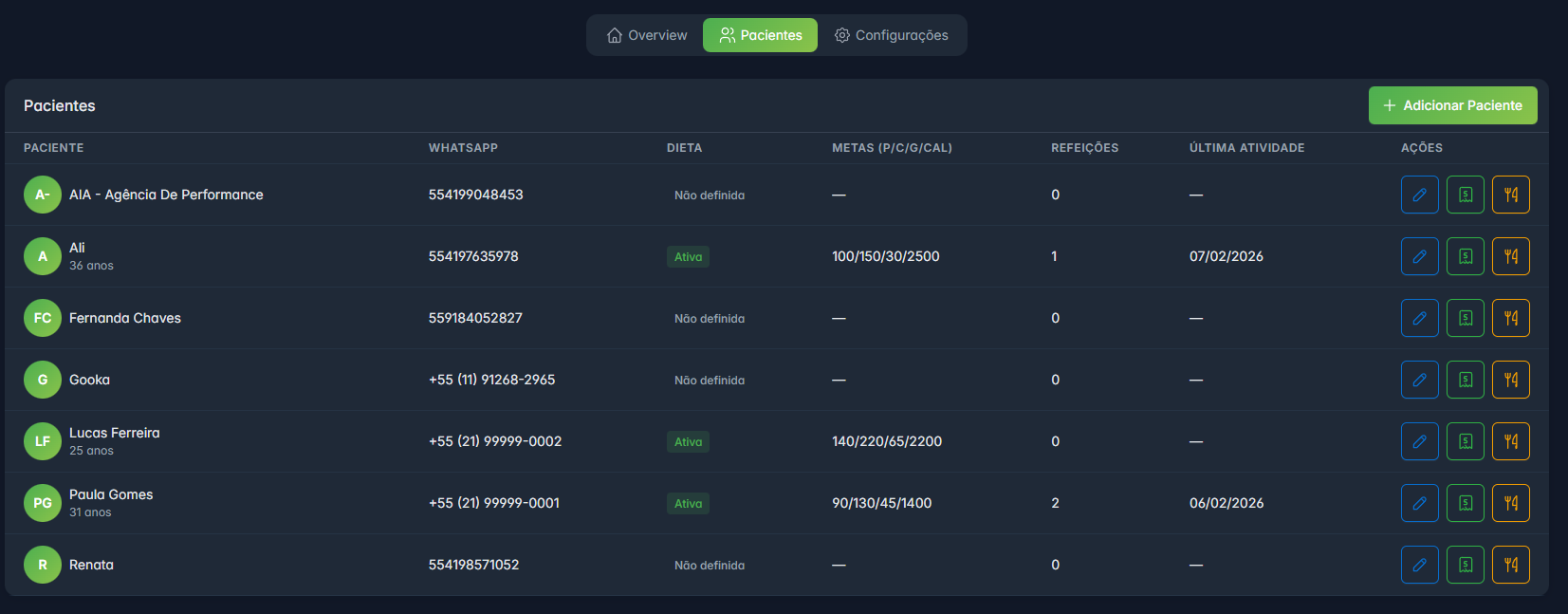
Task: Open Paula Gomes' orange utensils icon
Action: (x=1510, y=503)
